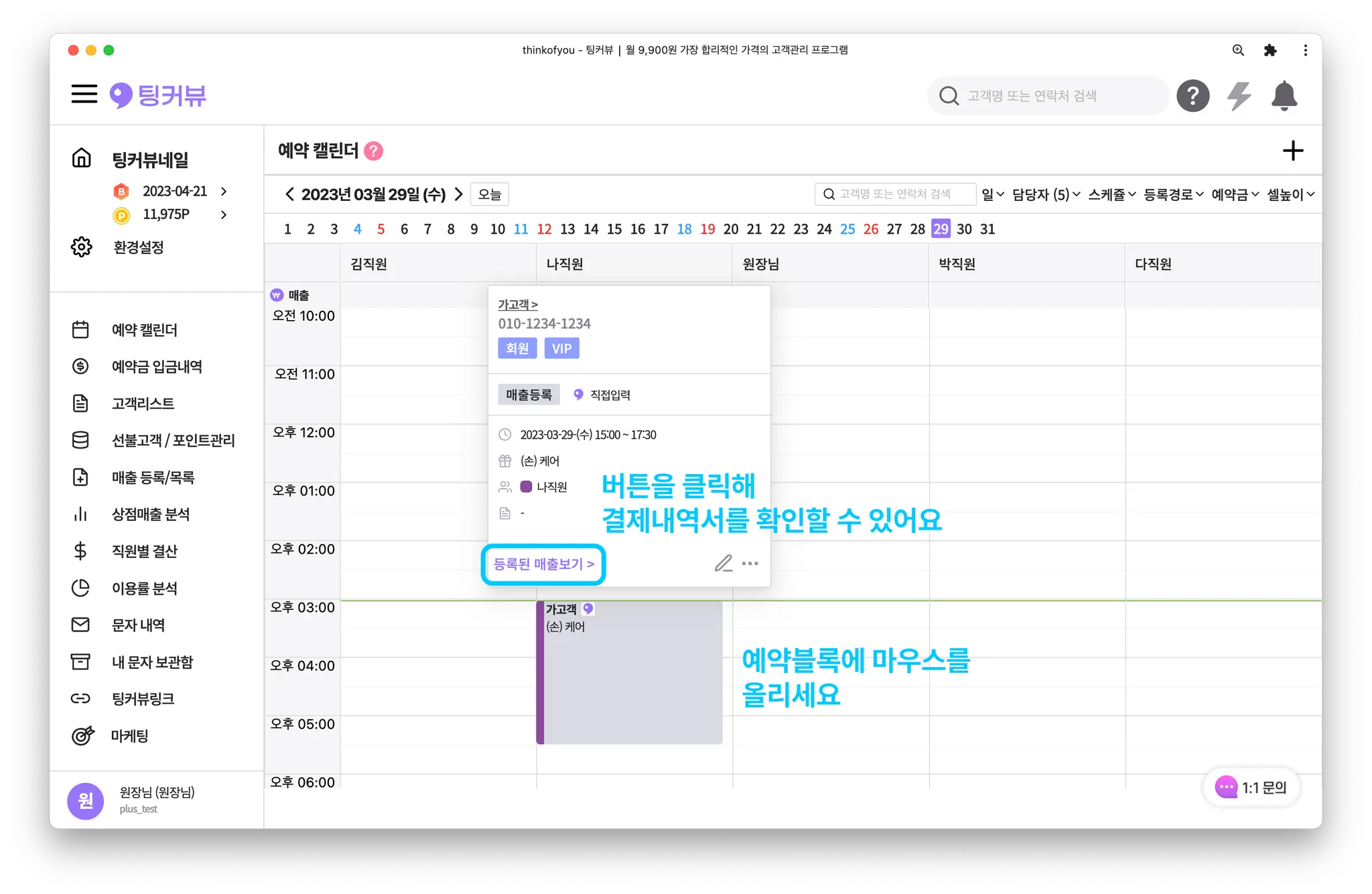
Task: Open the 1:1 문의 chat button
Action: [1251, 788]
